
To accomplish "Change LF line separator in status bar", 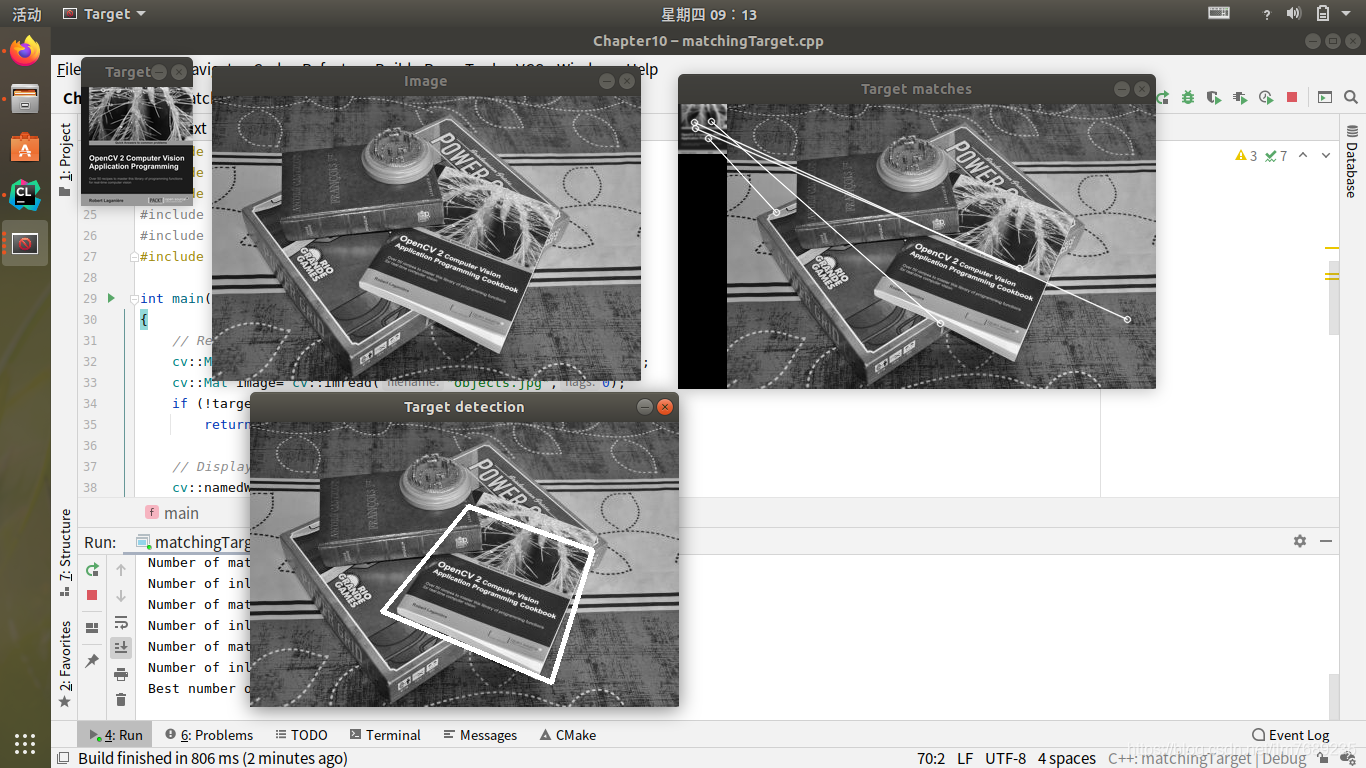I will click(x=965, y=759).
